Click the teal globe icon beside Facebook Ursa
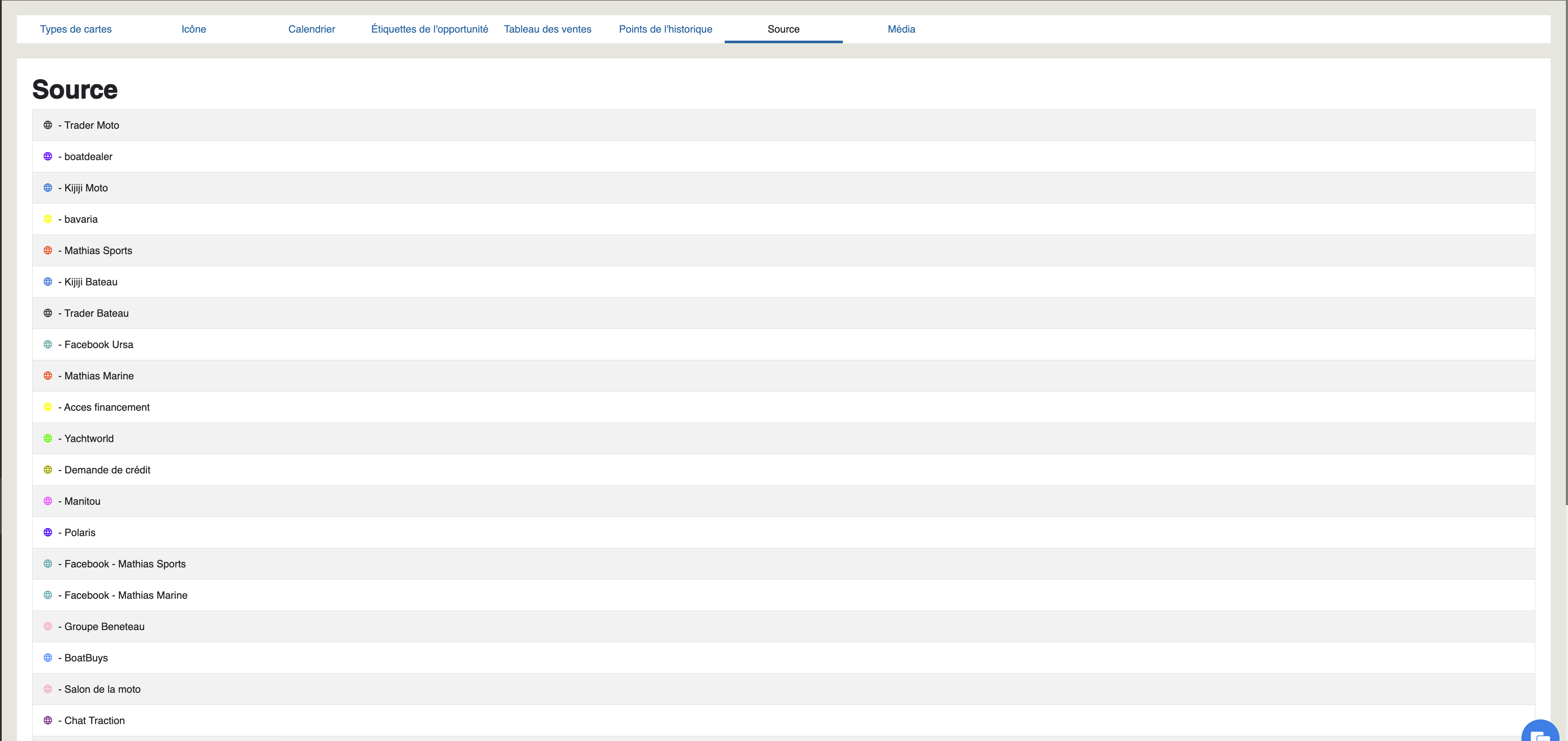The image size is (1568, 741). coord(47,344)
